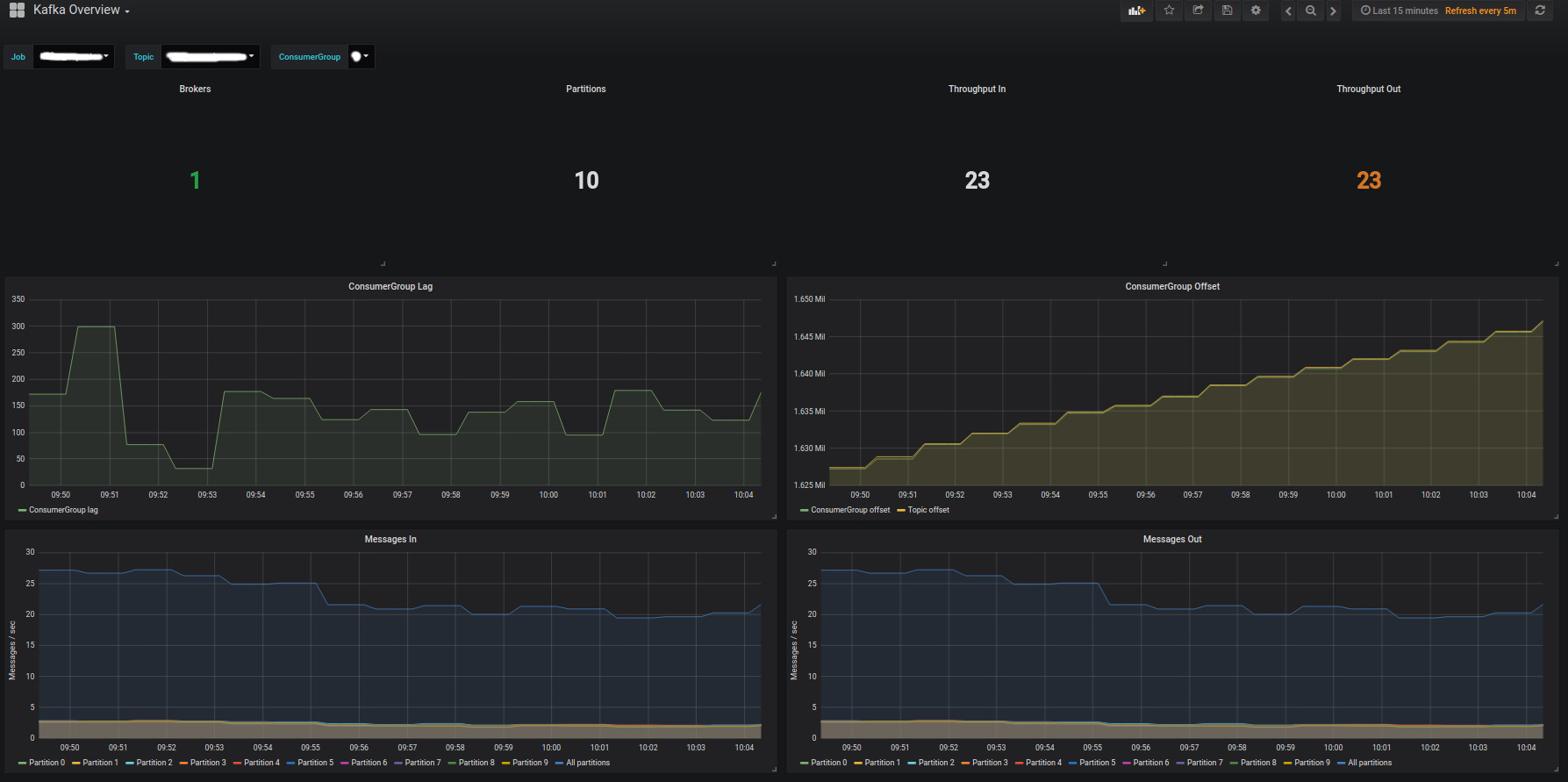
Task: Click the Partition 0 color line in Messages Out legend
Action: tap(805, 763)
